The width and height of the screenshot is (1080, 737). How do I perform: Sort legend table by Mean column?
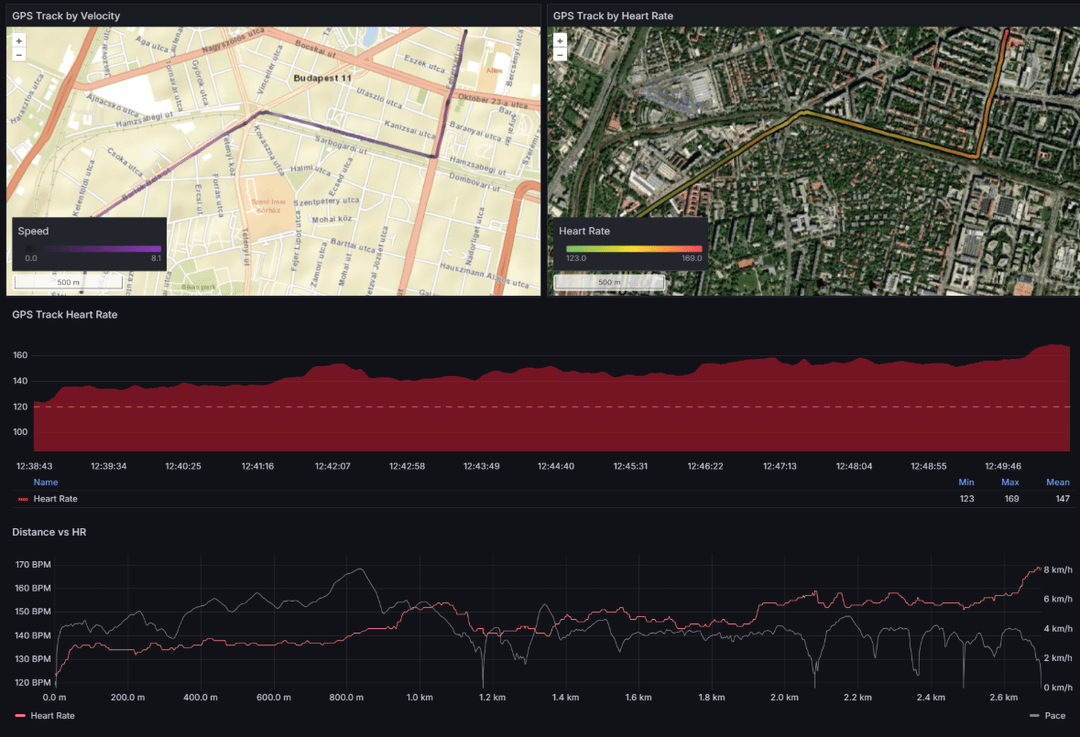(x=1057, y=482)
